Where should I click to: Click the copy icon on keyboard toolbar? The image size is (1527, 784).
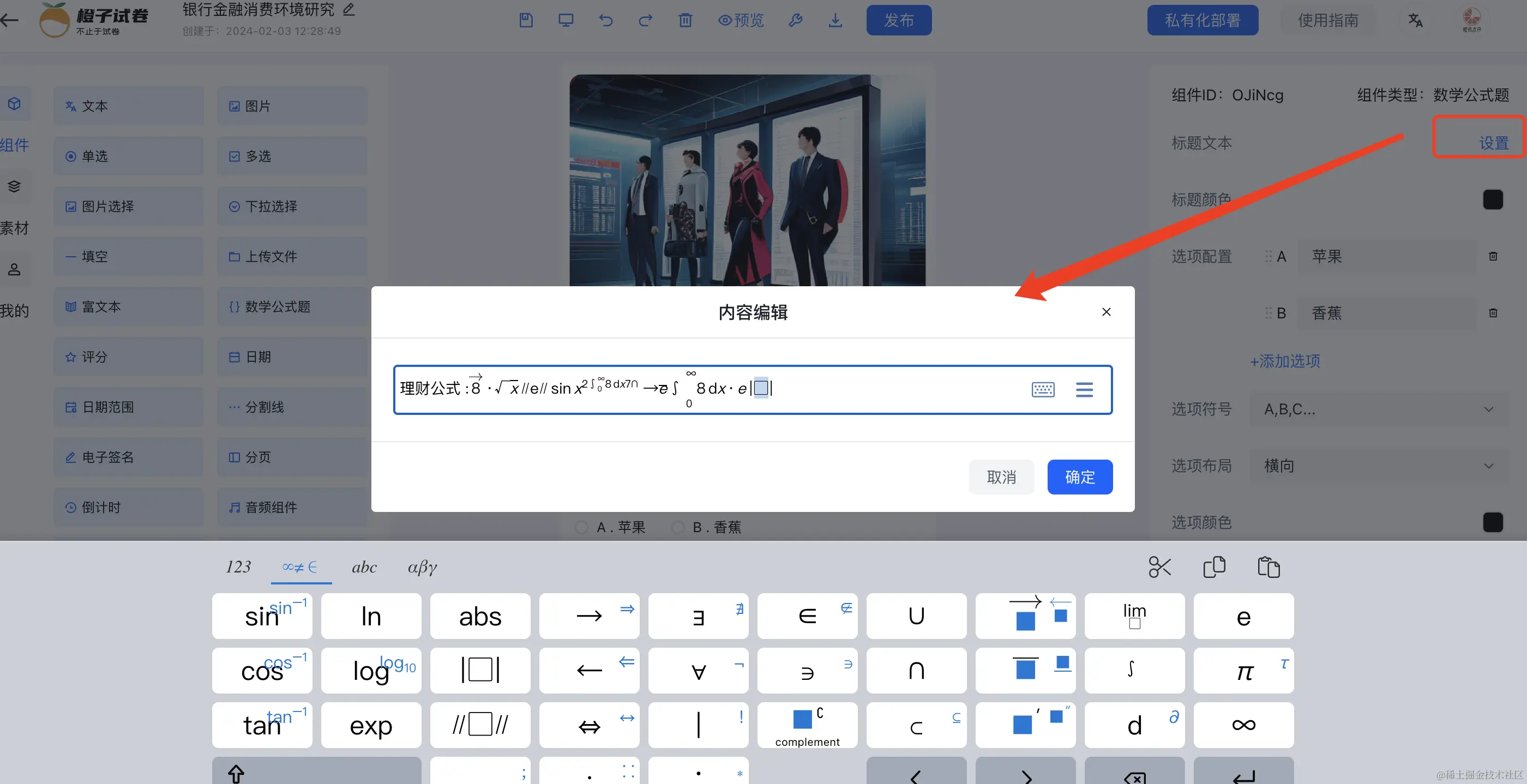(x=1214, y=567)
